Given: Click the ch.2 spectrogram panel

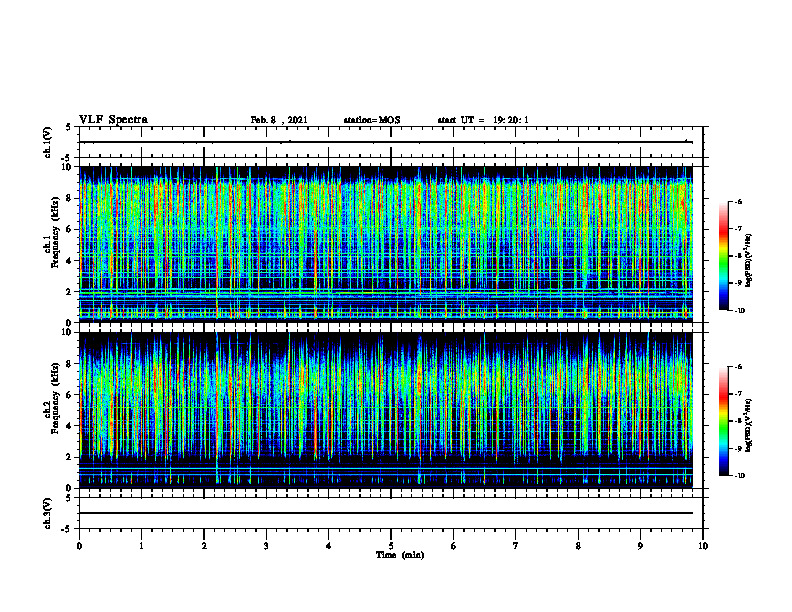Looking at the screenshot, I should tap(386, 410).
